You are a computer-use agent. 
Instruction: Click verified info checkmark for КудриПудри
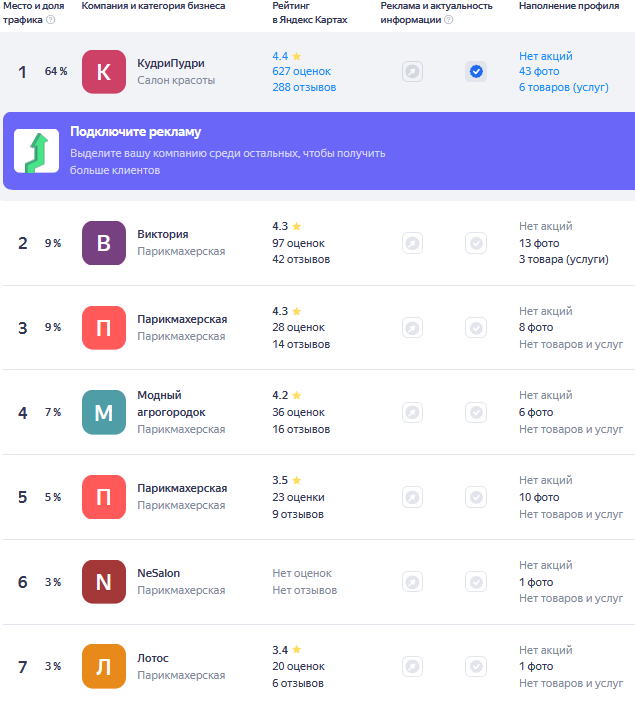click(476, 71)
